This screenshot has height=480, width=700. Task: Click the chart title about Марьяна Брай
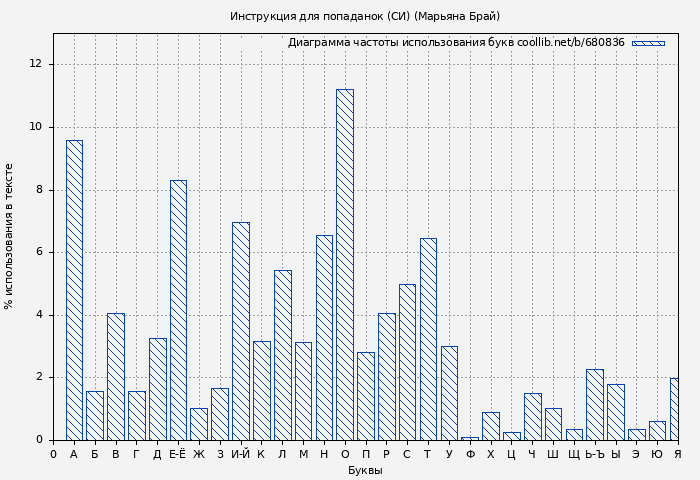365,16
